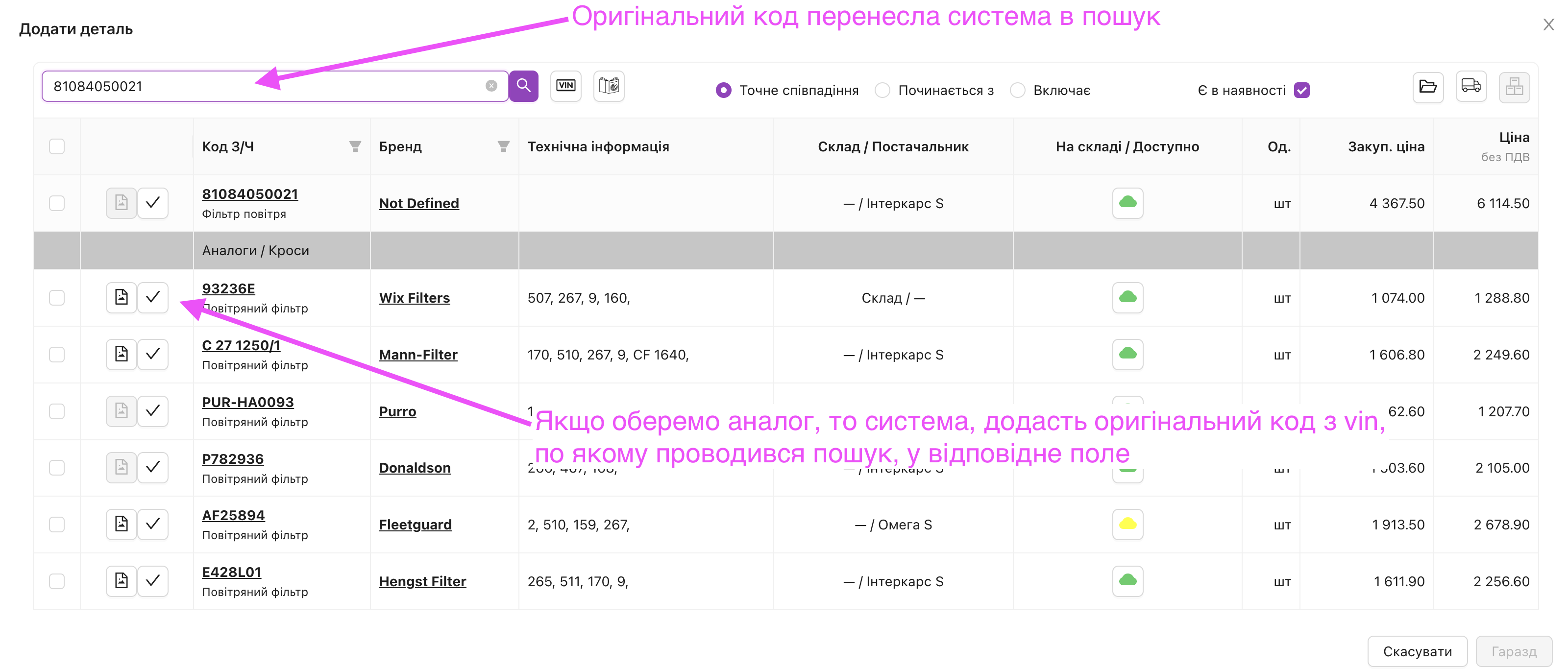This screenshot has height=669, width=1568.
Task: Open part code link 81084050021
Action: click(249, 194)
